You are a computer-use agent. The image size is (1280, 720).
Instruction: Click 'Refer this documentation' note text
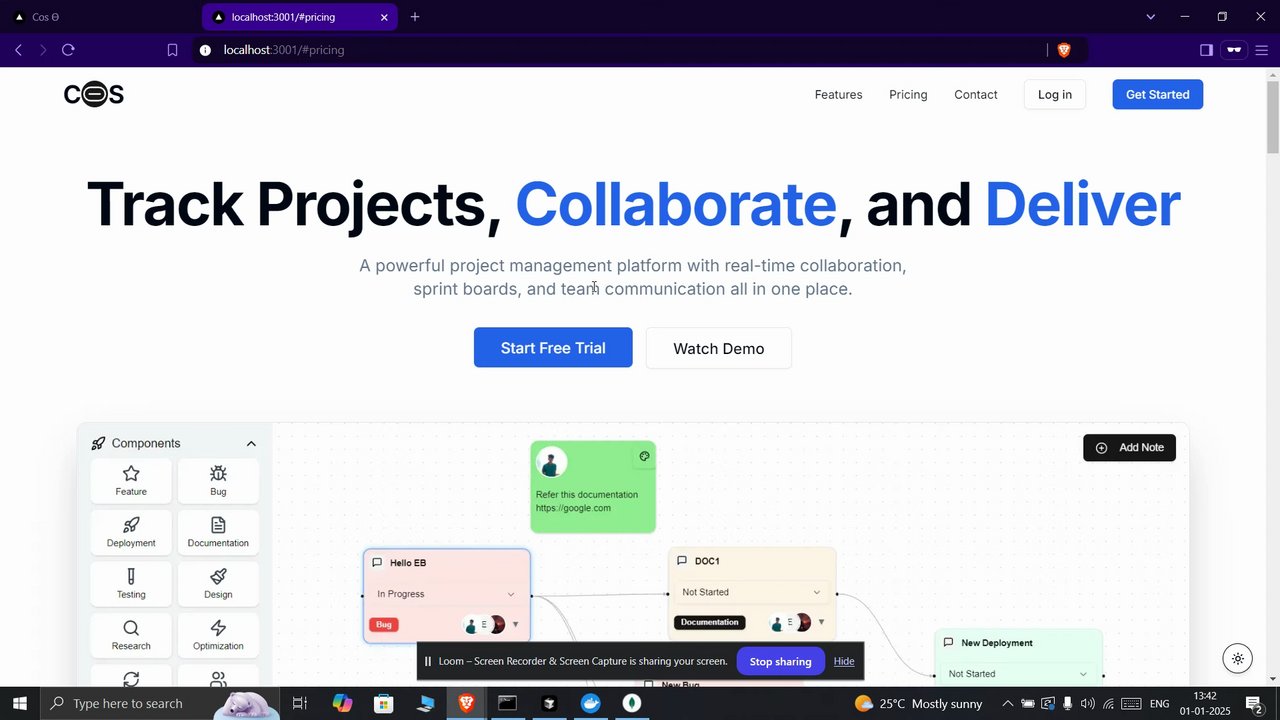(x=586, y=495)
